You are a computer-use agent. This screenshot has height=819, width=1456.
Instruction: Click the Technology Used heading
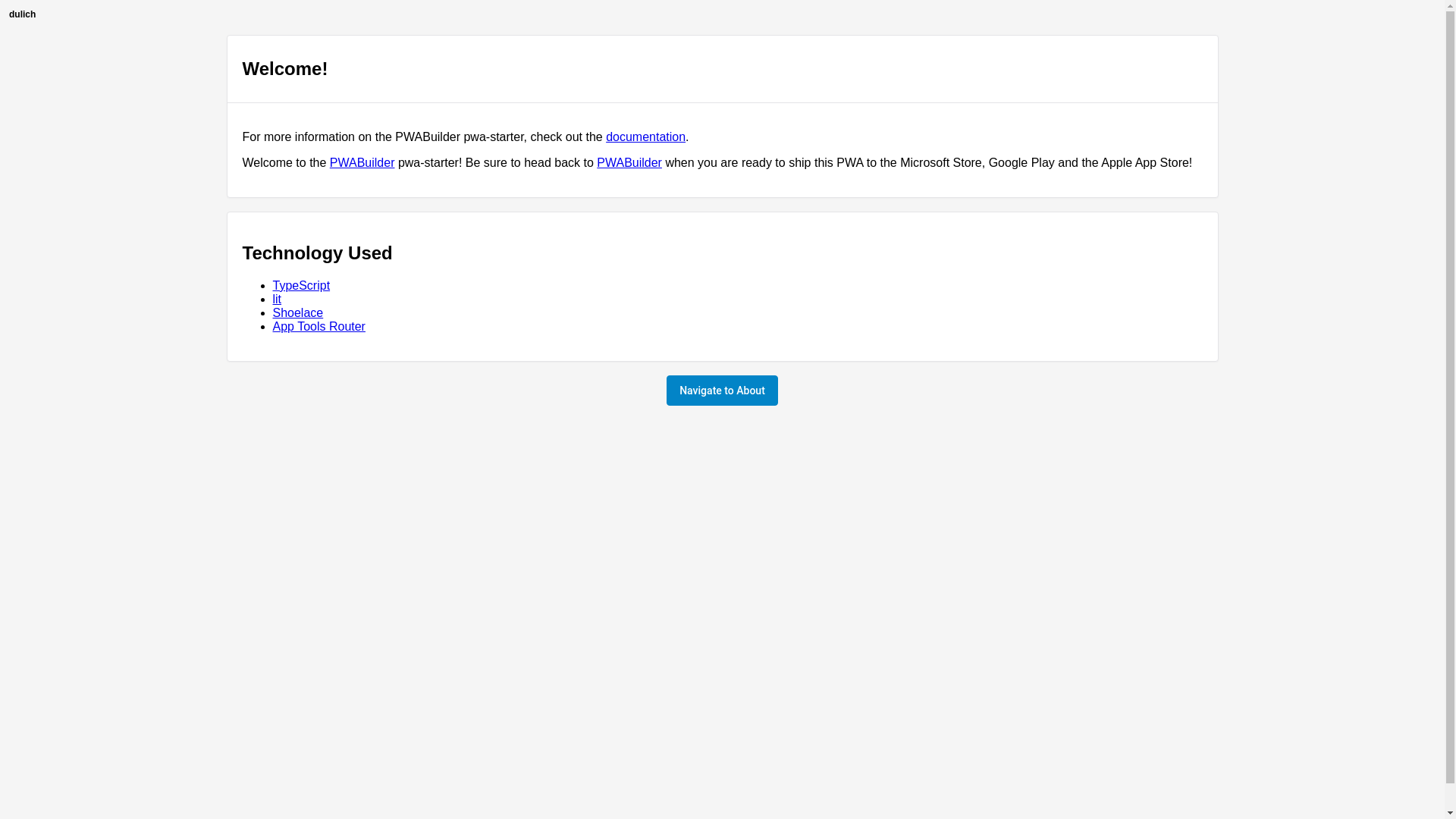click(x=317, y=253)
